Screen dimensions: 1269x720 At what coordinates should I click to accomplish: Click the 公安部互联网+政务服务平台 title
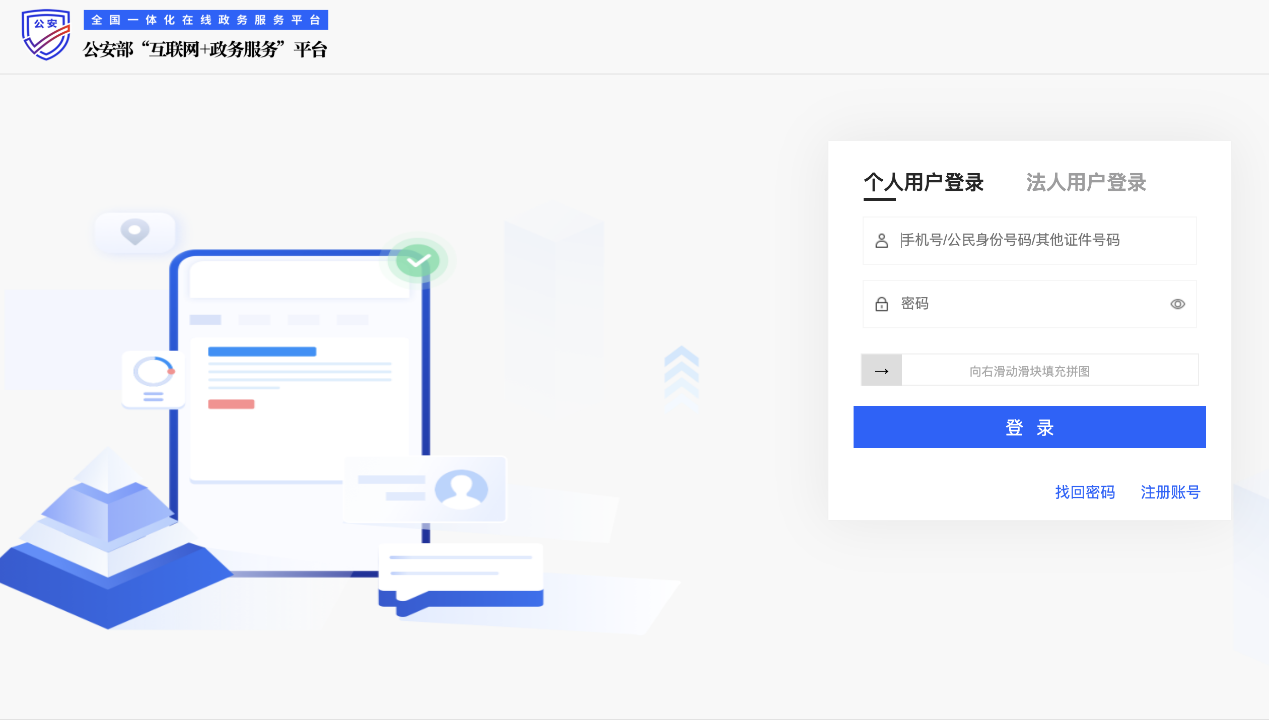(x=206, y=47)
